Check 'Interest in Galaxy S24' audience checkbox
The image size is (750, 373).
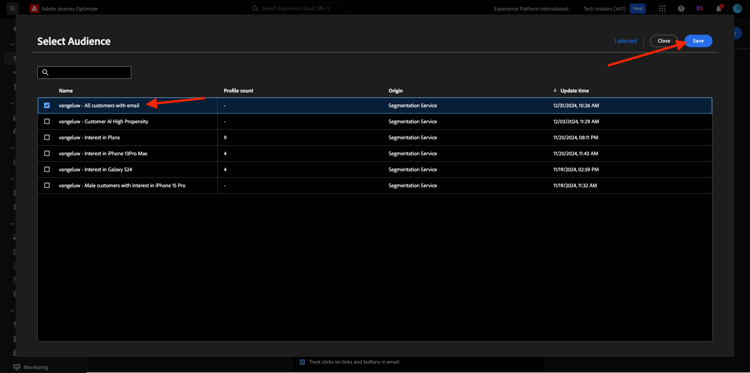[47, 169]
